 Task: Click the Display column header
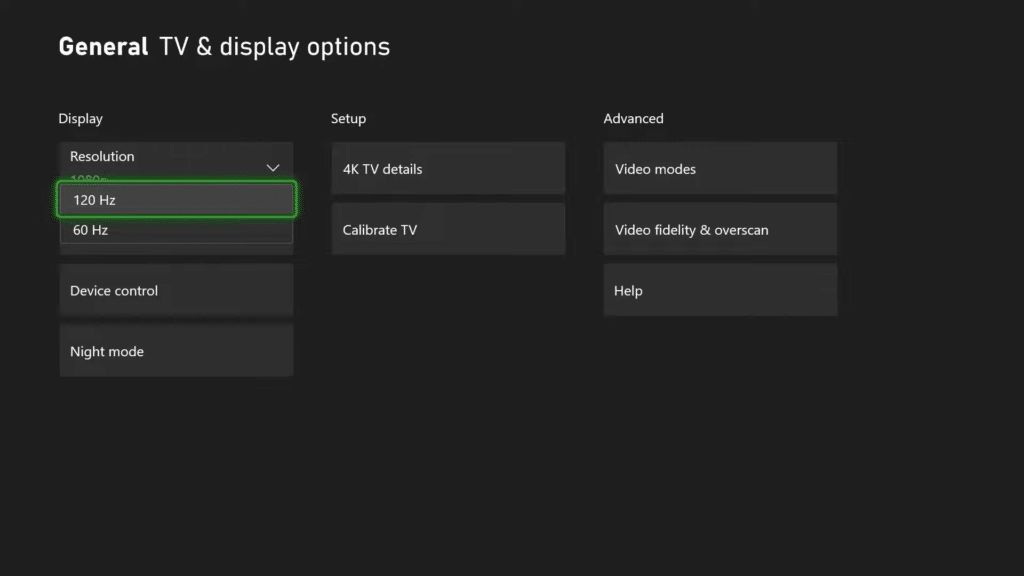pyautogui.click(x=80, y=118)
